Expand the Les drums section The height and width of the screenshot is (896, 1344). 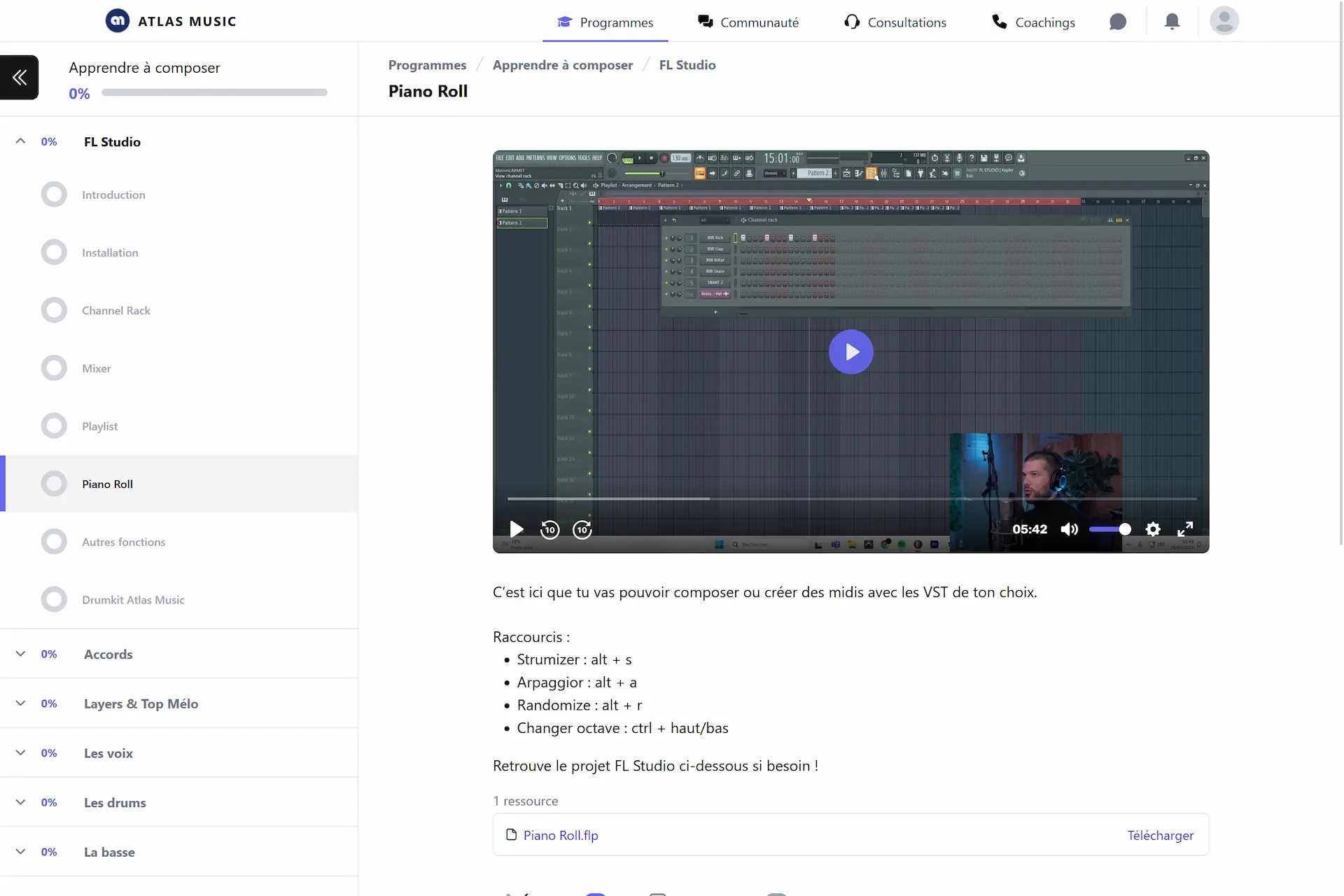(x=21, y=802)
